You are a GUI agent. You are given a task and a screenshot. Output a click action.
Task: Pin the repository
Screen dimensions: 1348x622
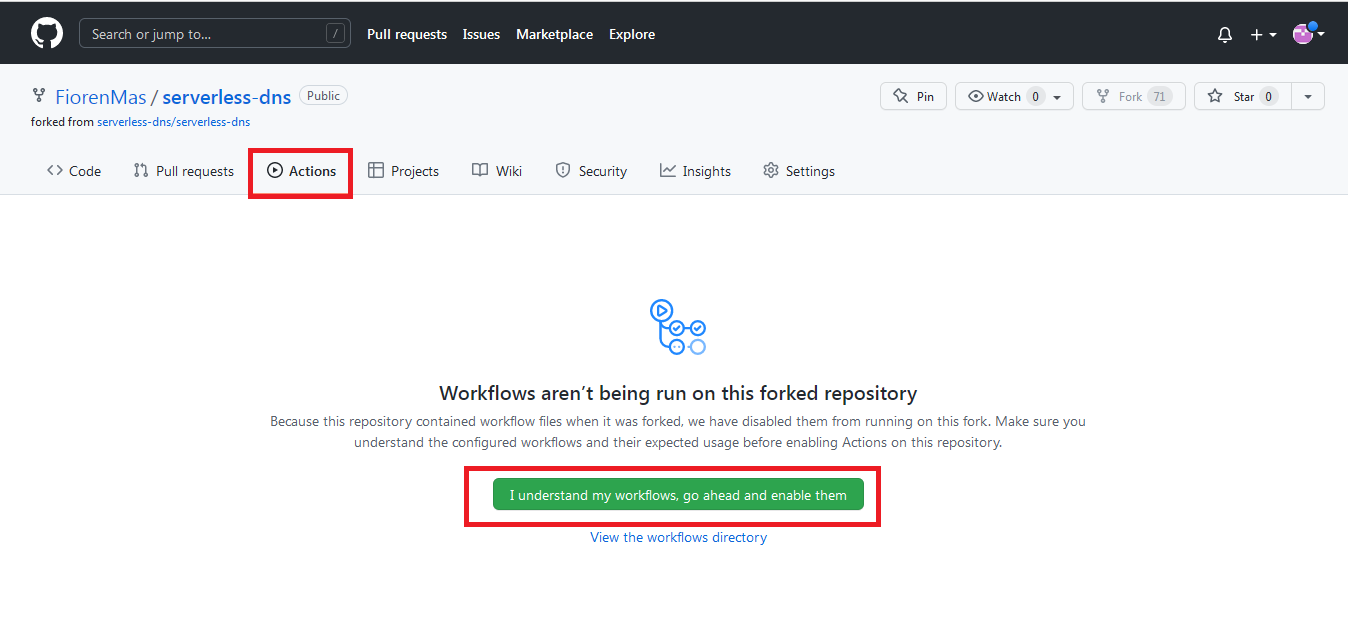pyautogui.click(x=913, y=96)
